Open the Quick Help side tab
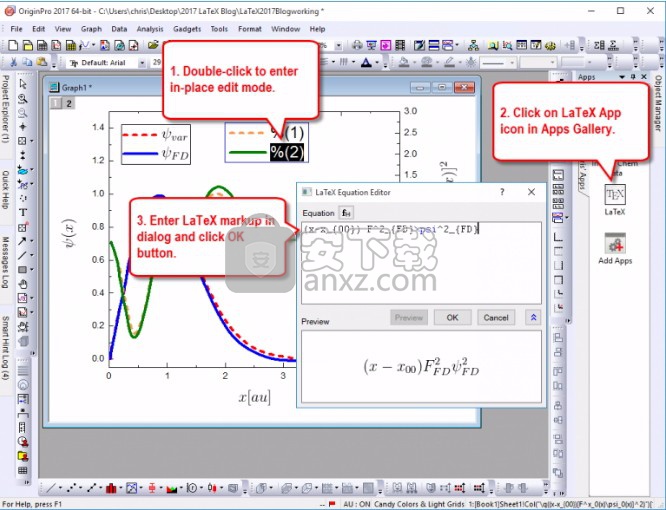 [6, 190]
